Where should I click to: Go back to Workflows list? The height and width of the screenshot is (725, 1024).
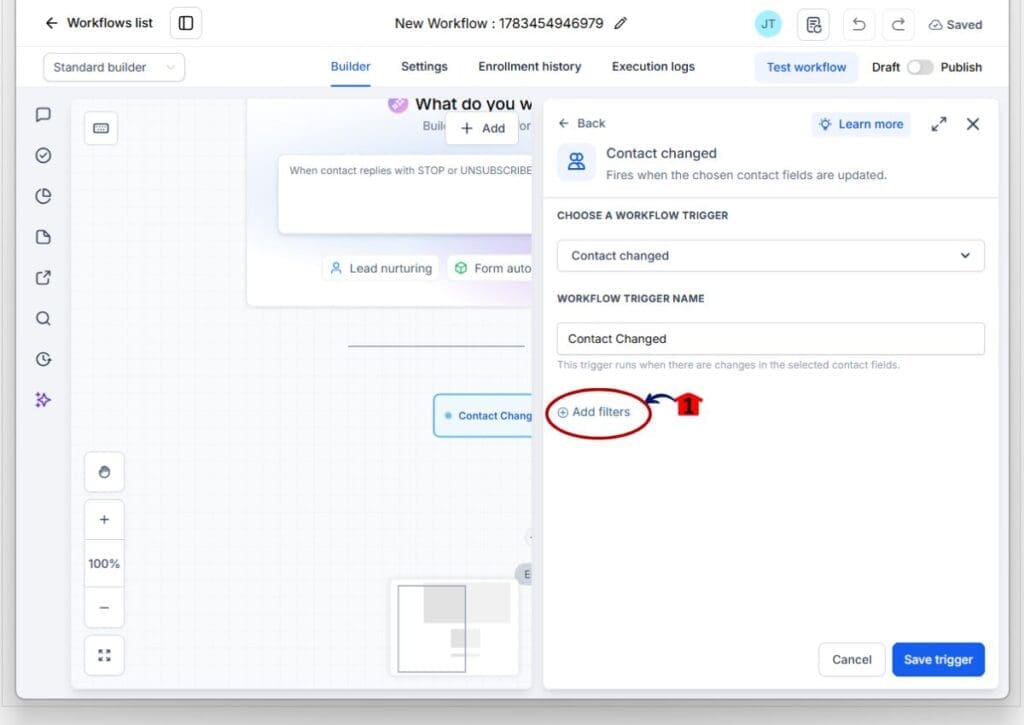tap(99, 24)
